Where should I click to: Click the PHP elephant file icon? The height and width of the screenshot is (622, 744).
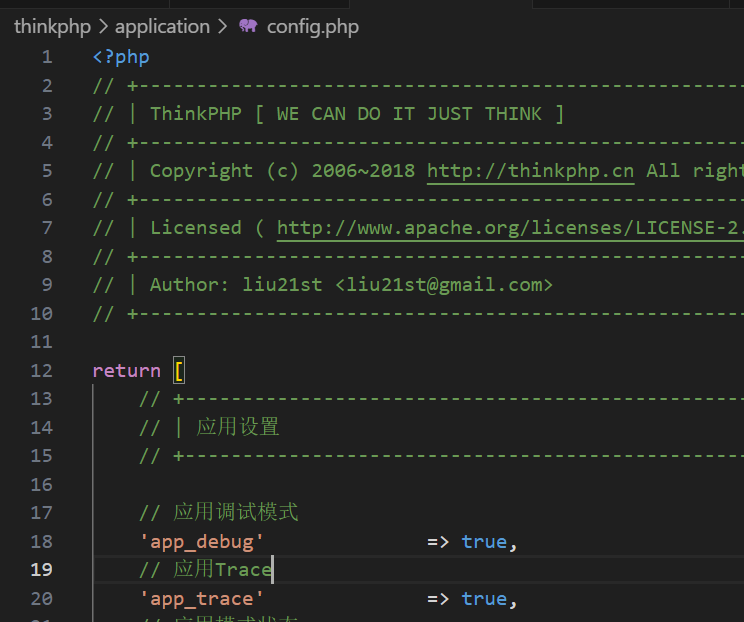(248, 26)
